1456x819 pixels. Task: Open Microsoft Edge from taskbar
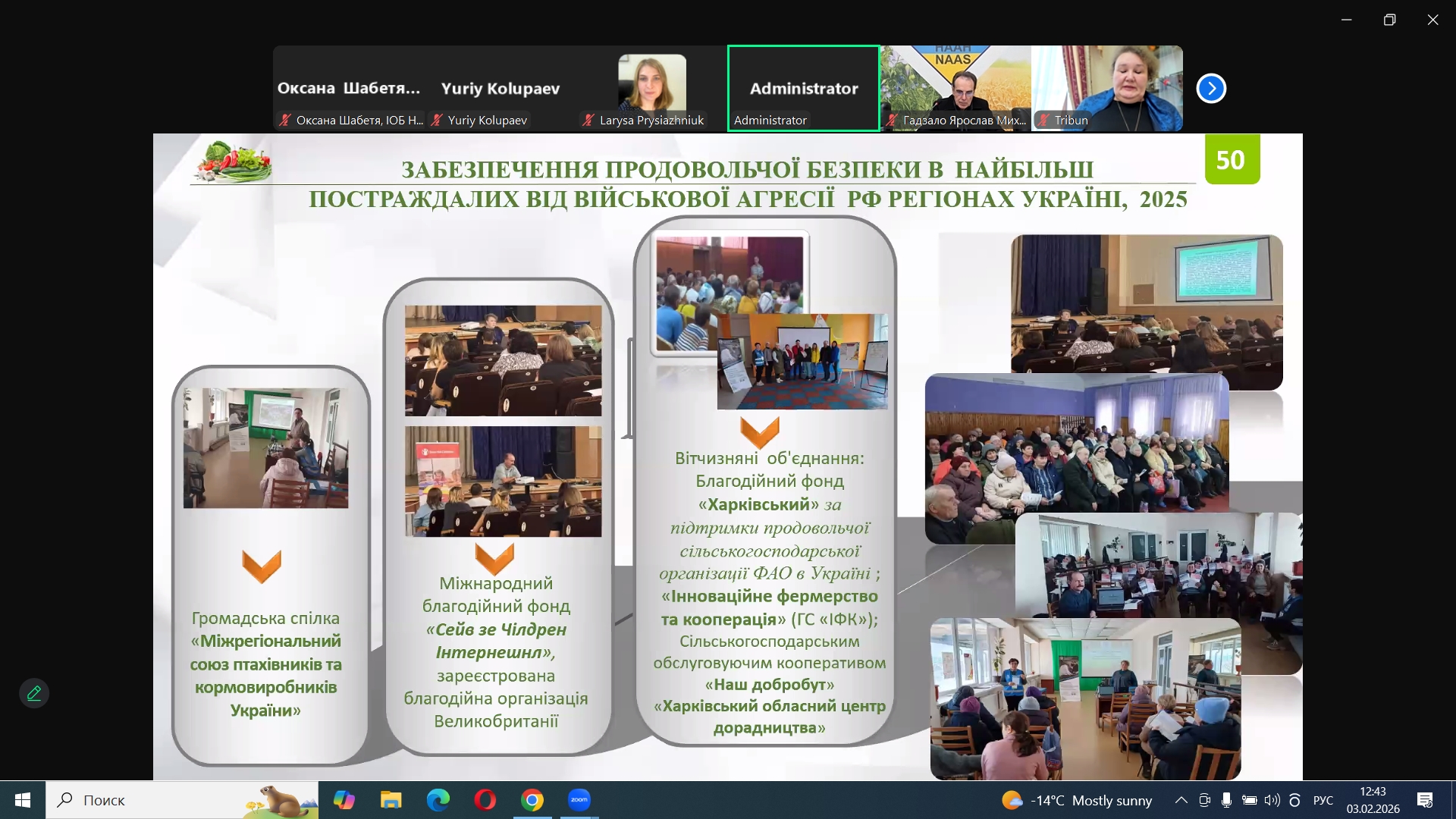pyautogui.click(x=438, y=800)
